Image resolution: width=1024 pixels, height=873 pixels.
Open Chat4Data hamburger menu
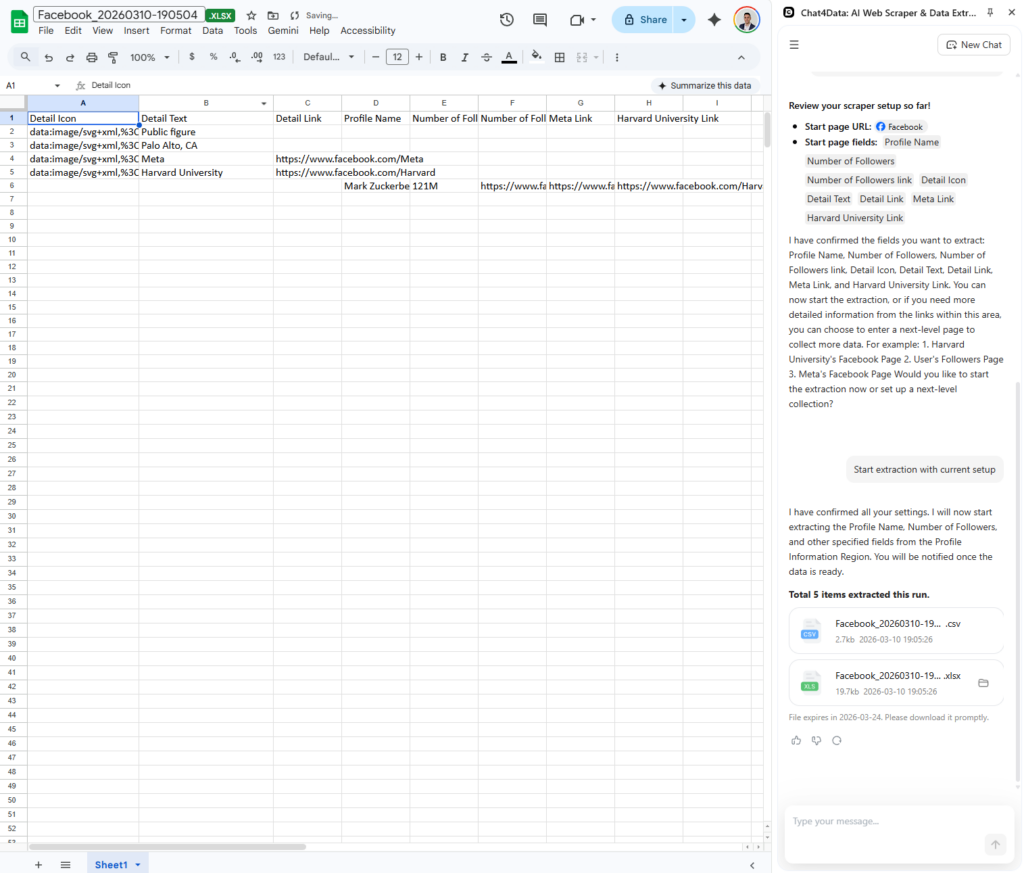(x=794, y=44)
